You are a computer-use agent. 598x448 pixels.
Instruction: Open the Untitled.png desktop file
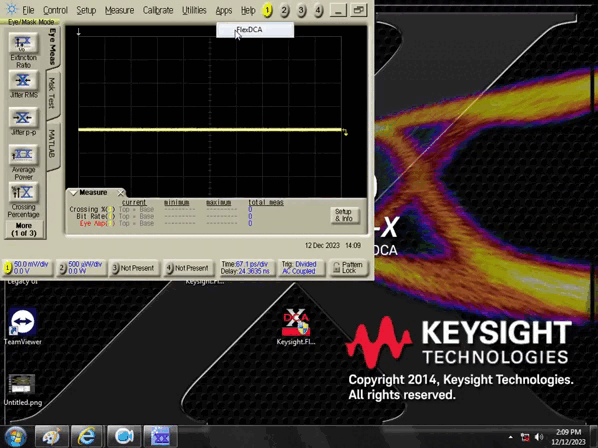click(23, 390)
